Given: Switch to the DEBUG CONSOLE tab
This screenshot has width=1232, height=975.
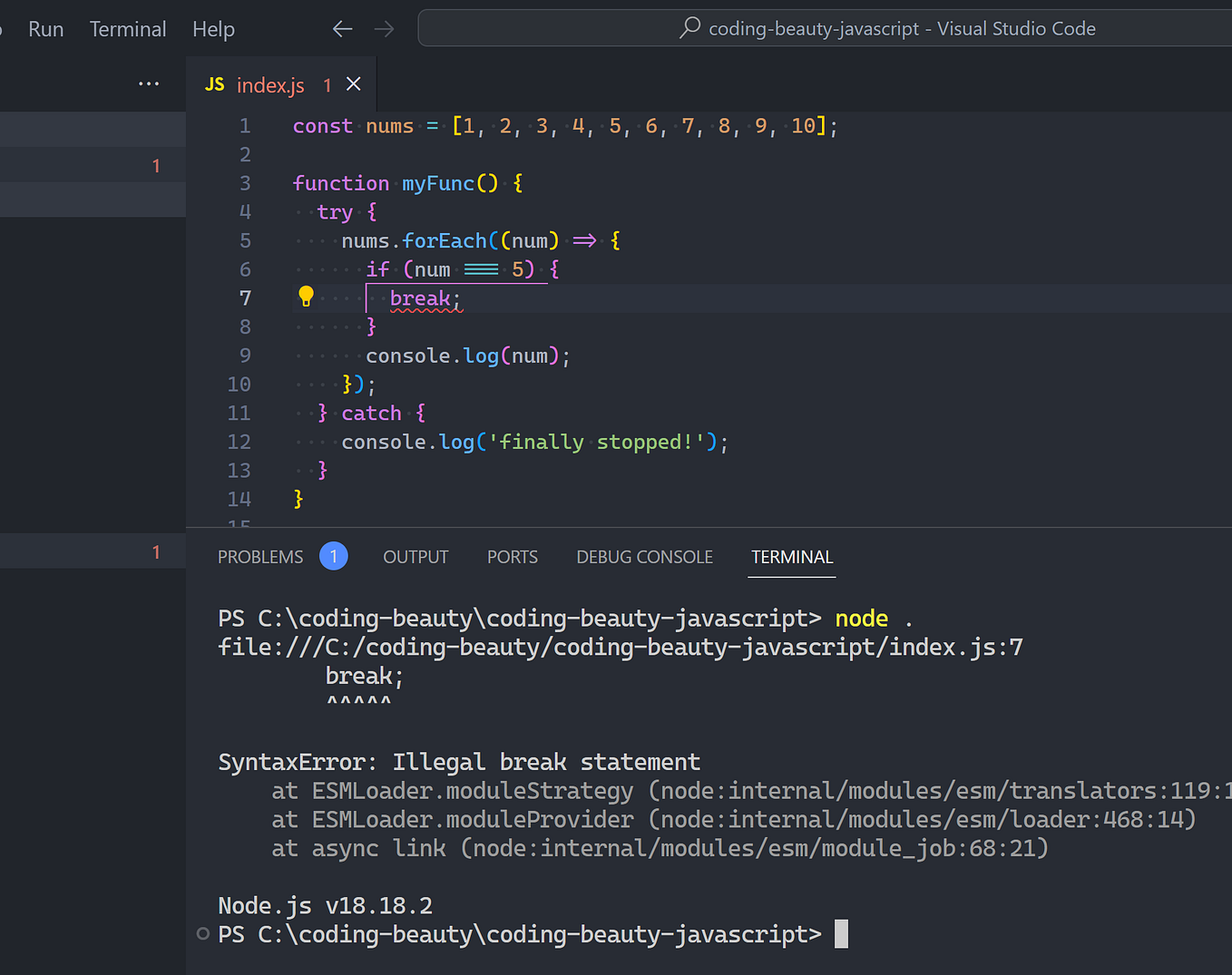Looking at the screenshot, I should pyautogui.click(x=644, y=556).
